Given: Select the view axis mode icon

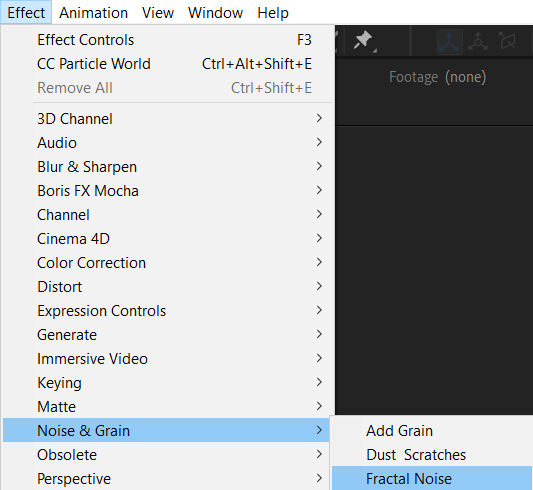Looking at the screenshot, I should pyautogui.click(x=507, y=41).
